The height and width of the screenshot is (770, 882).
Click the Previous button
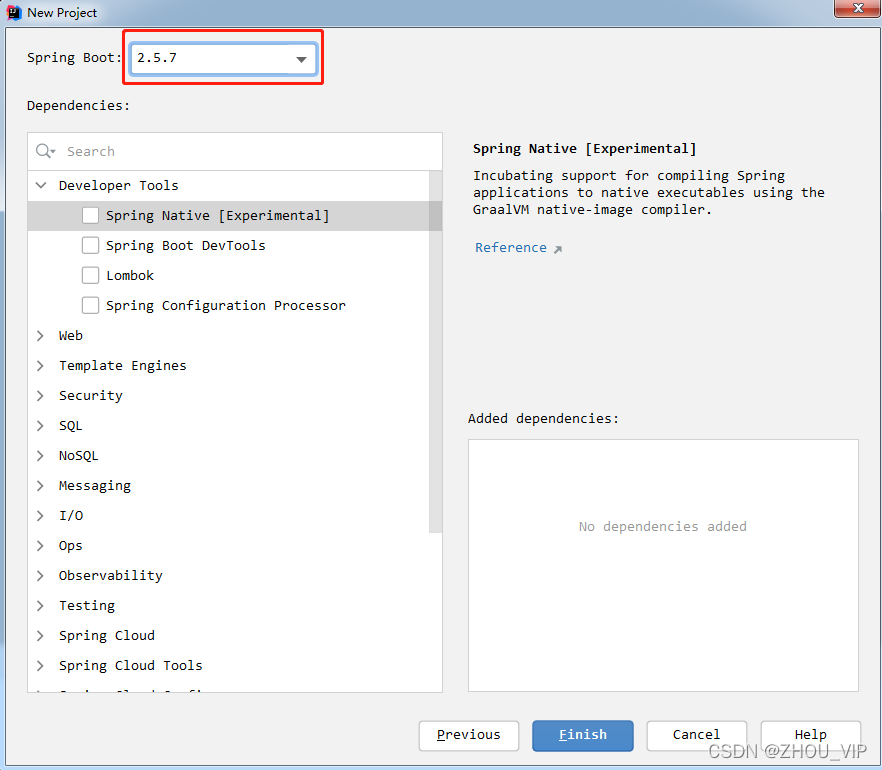point(469,735)
